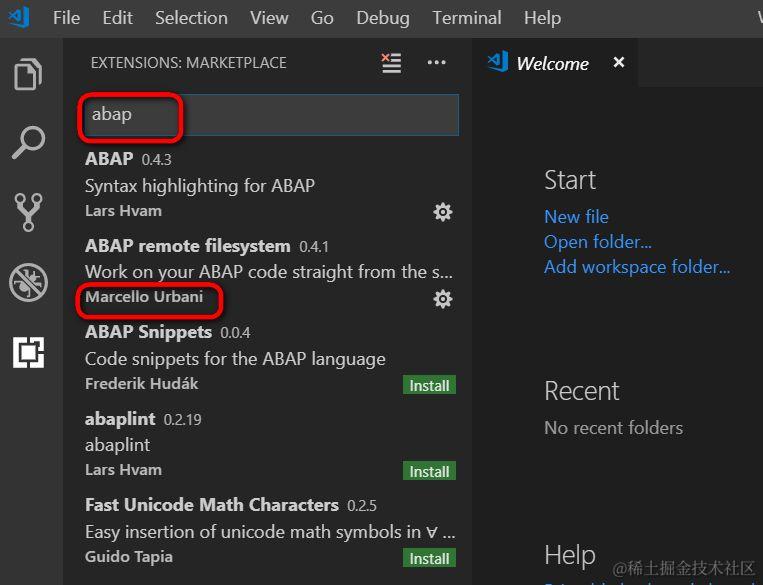This screenshot has width=763, height=585.
Task: Click the Work on your ABAP code description
Action: point(269,272)
